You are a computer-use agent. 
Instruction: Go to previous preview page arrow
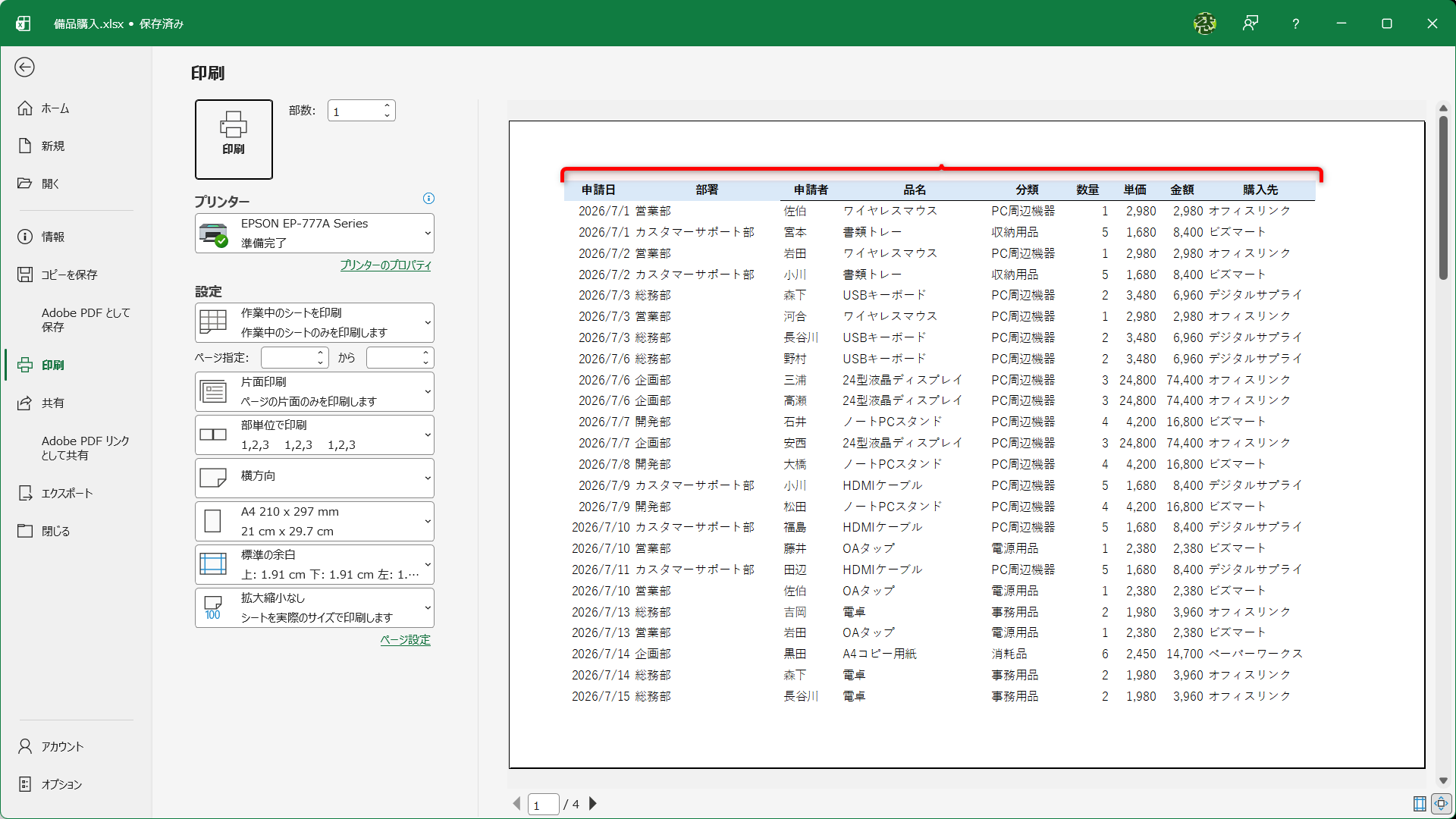(x=517, y=804)
